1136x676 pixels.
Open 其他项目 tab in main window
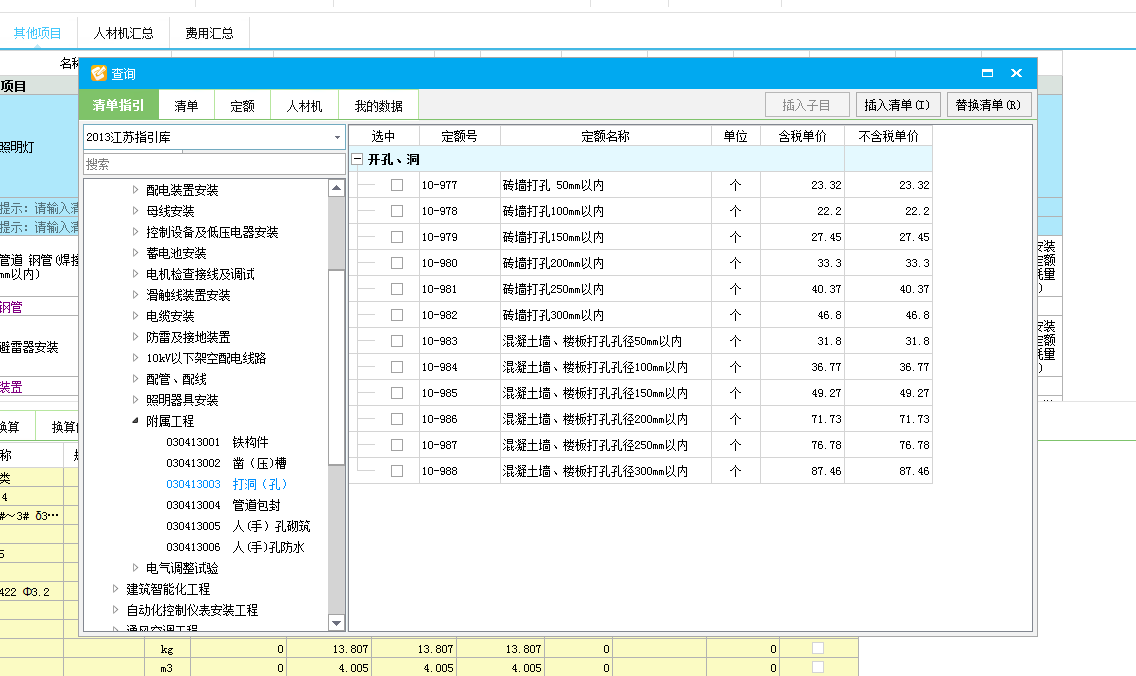pos(38,33)
